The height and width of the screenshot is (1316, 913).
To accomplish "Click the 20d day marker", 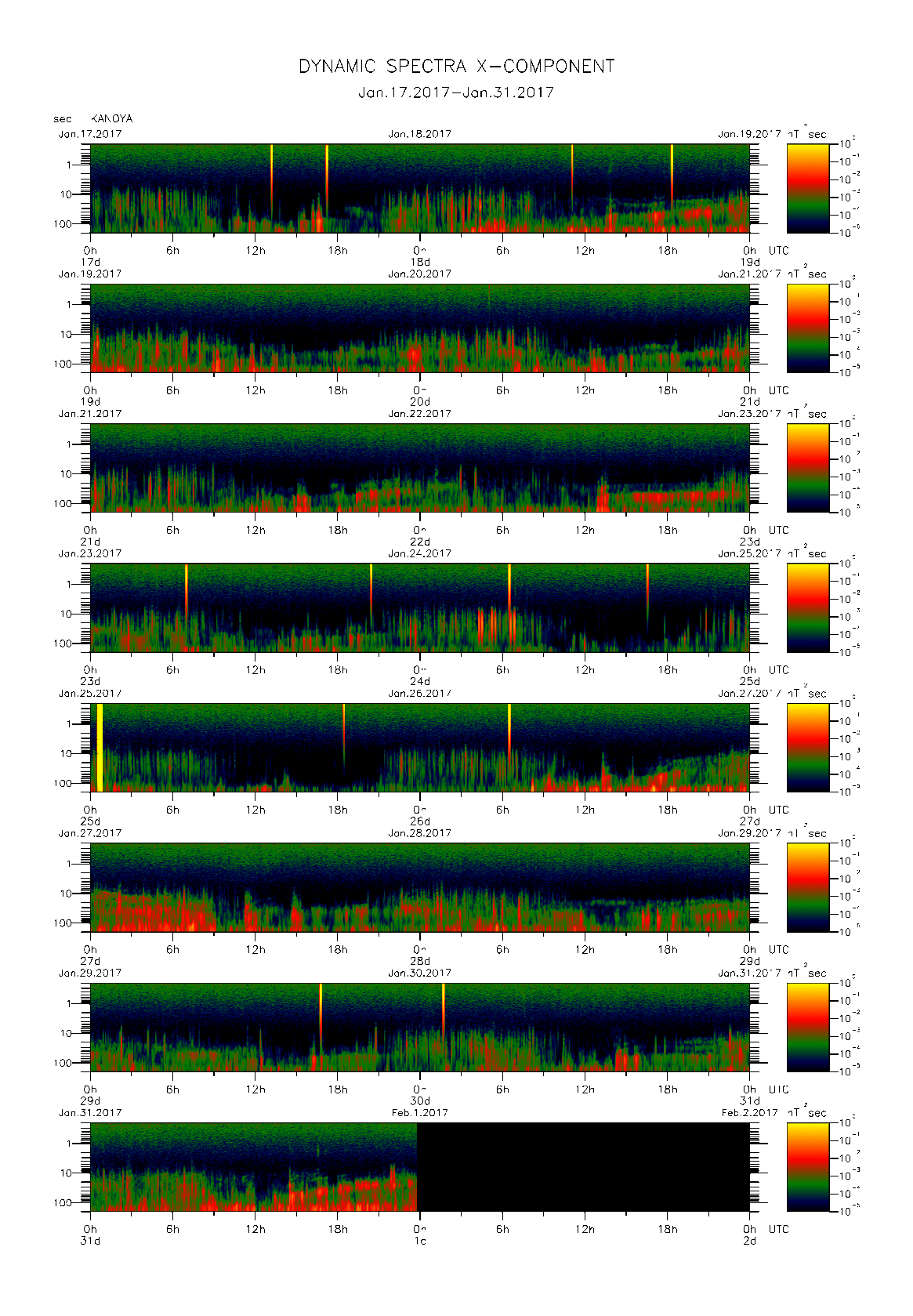I will tap(420, 402).
